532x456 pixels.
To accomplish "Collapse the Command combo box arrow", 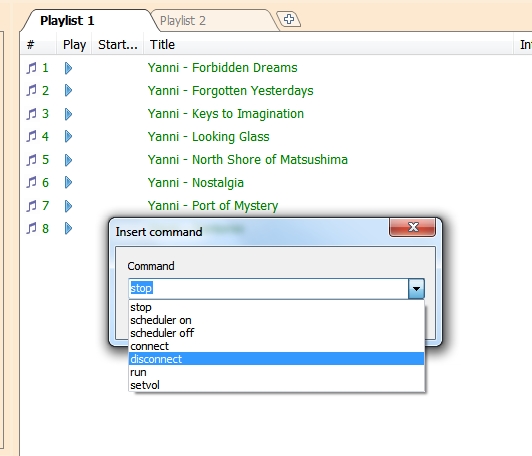I will click(x=416, y=289).
